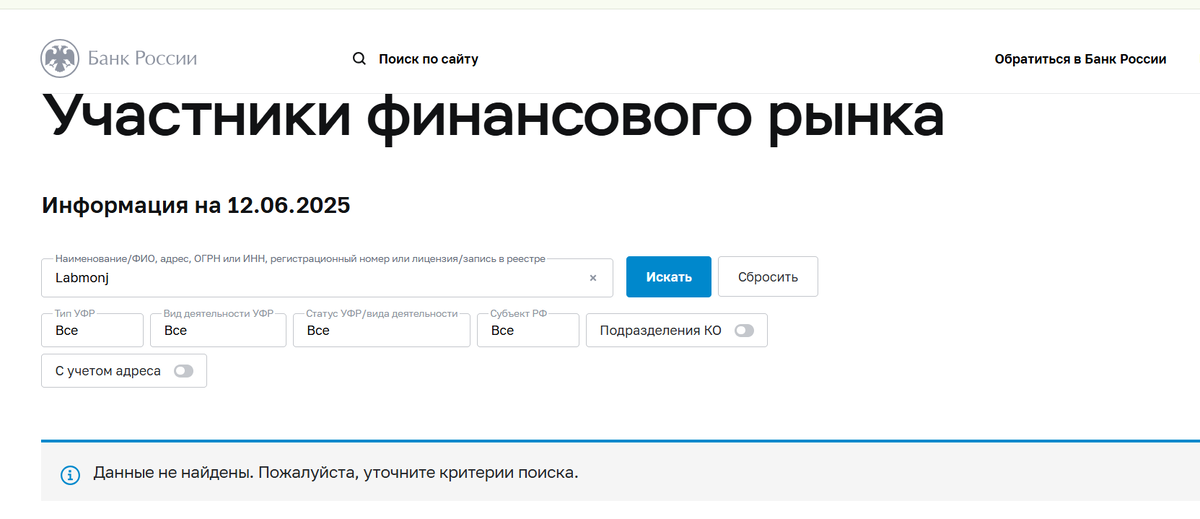Toggle the Подразделения КО switch
The width and height of the screenshot is (1200, 519).
tap(744, 330)
